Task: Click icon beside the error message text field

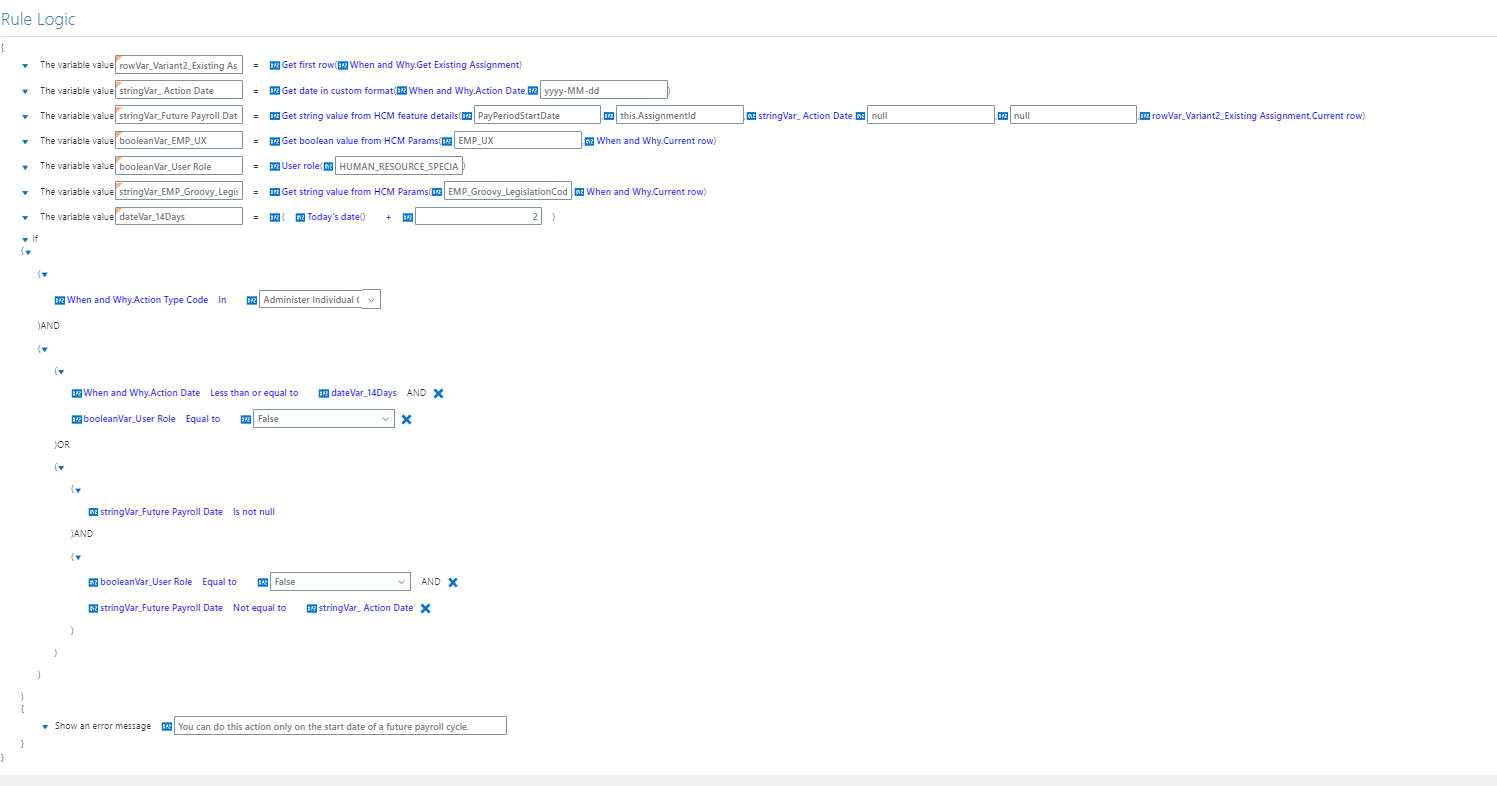Action: 167,726
